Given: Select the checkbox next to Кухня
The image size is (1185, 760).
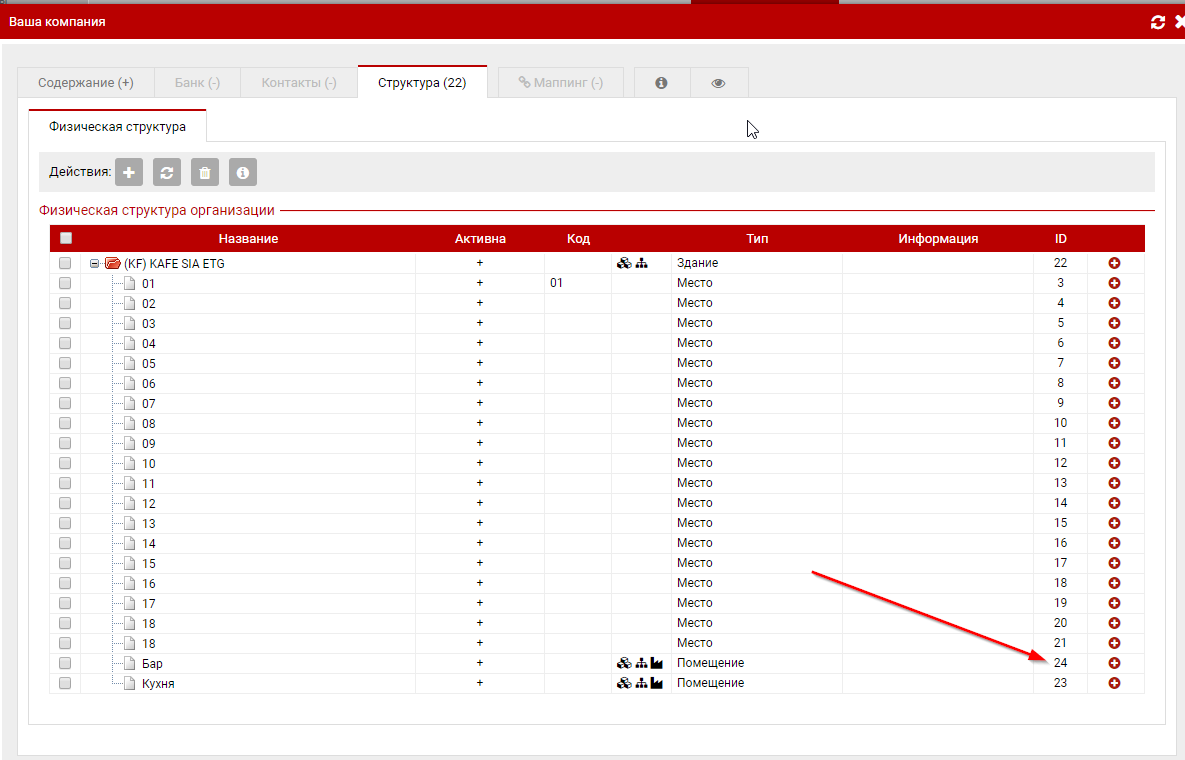Looking at the screenshot, I should pos(65,683).
